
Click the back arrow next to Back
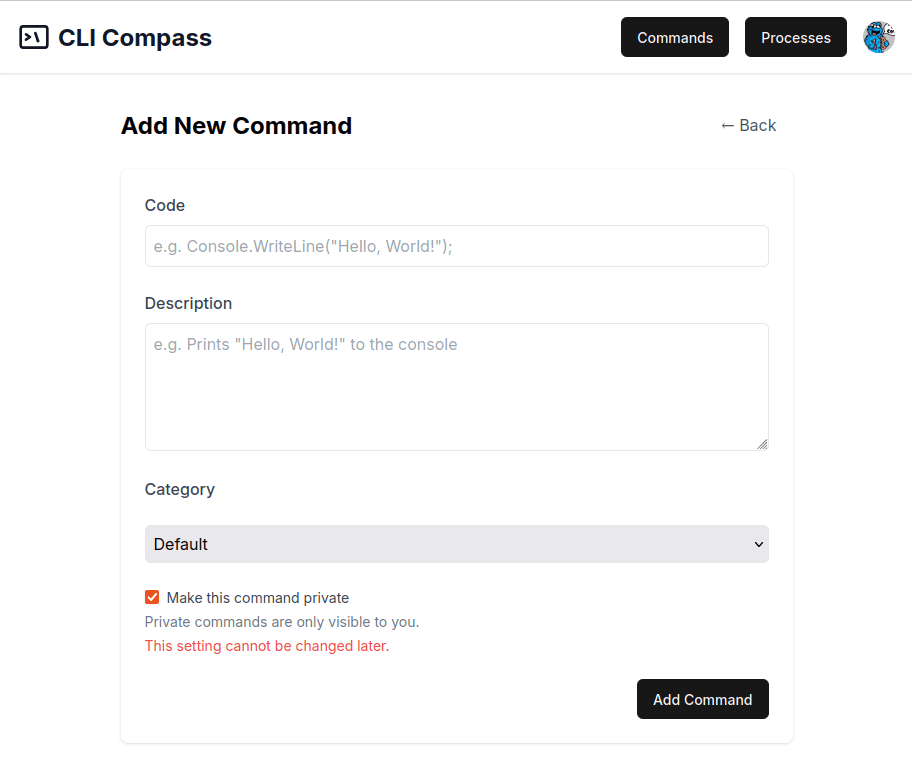tap(727, 125)
